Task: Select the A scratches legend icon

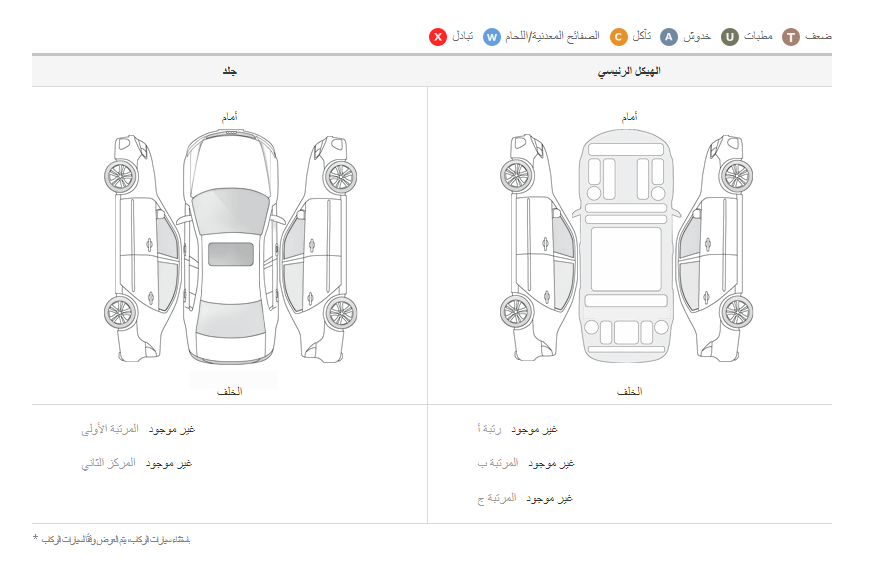Action: point(669,37)
